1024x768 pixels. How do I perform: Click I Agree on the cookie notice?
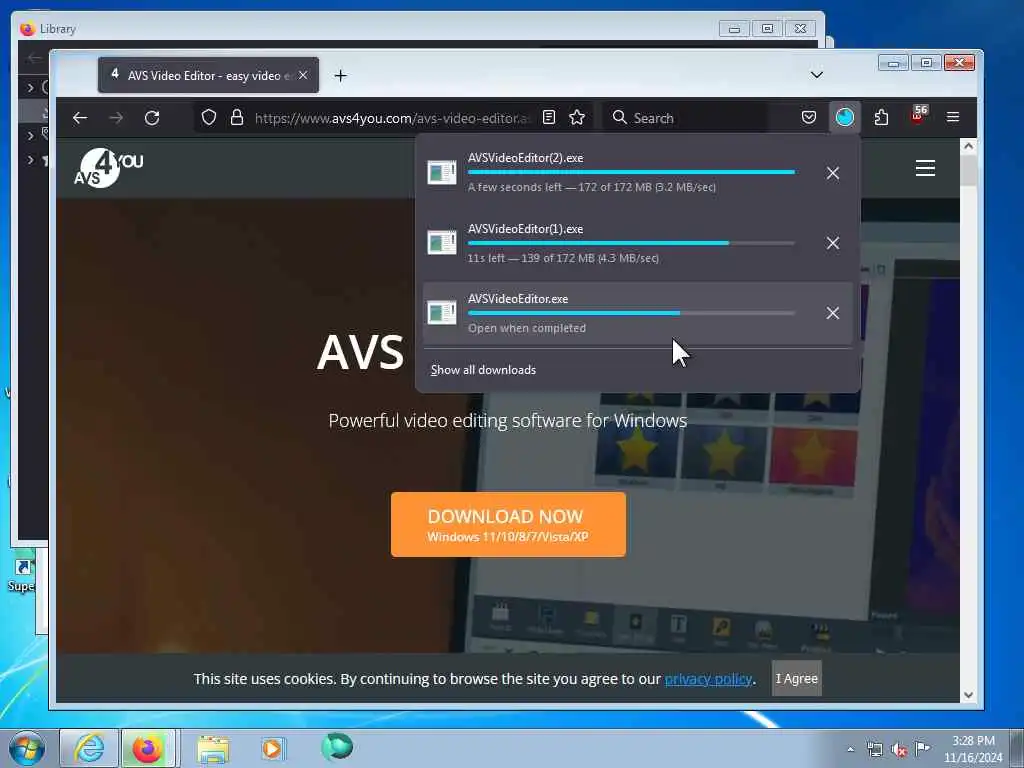point(797,679)
